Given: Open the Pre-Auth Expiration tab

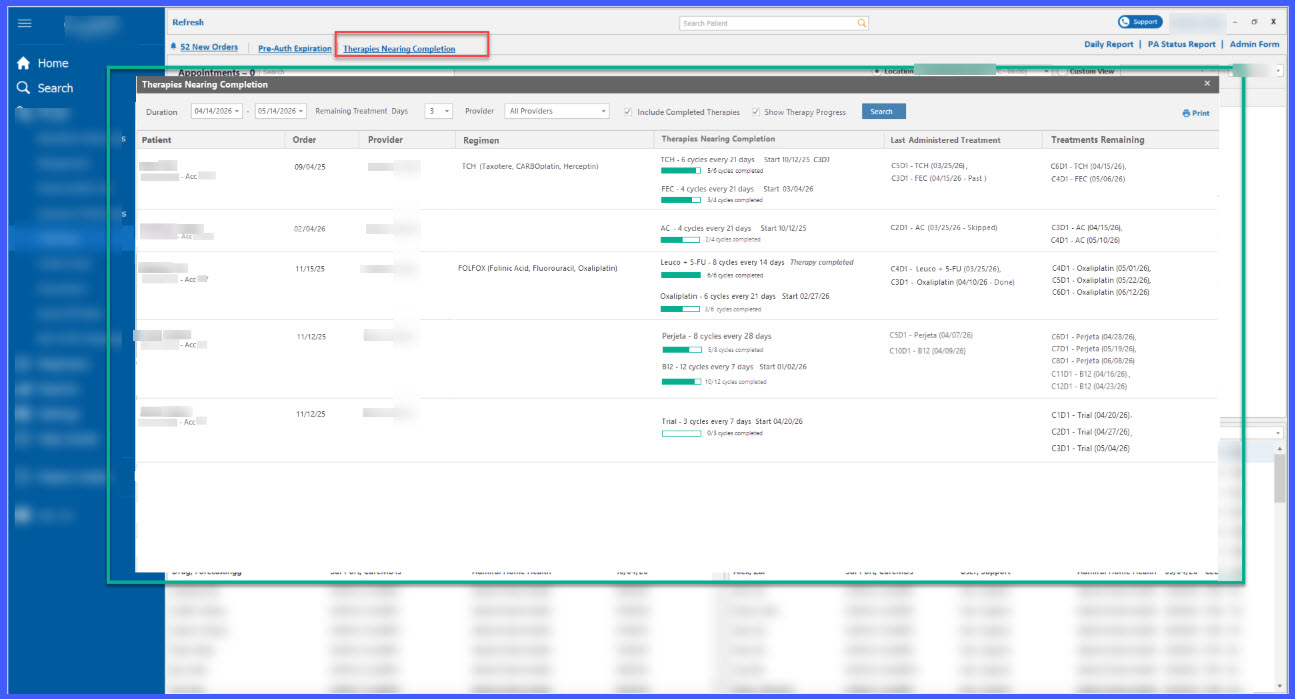Looking at the screenshot, I should 295,48.
